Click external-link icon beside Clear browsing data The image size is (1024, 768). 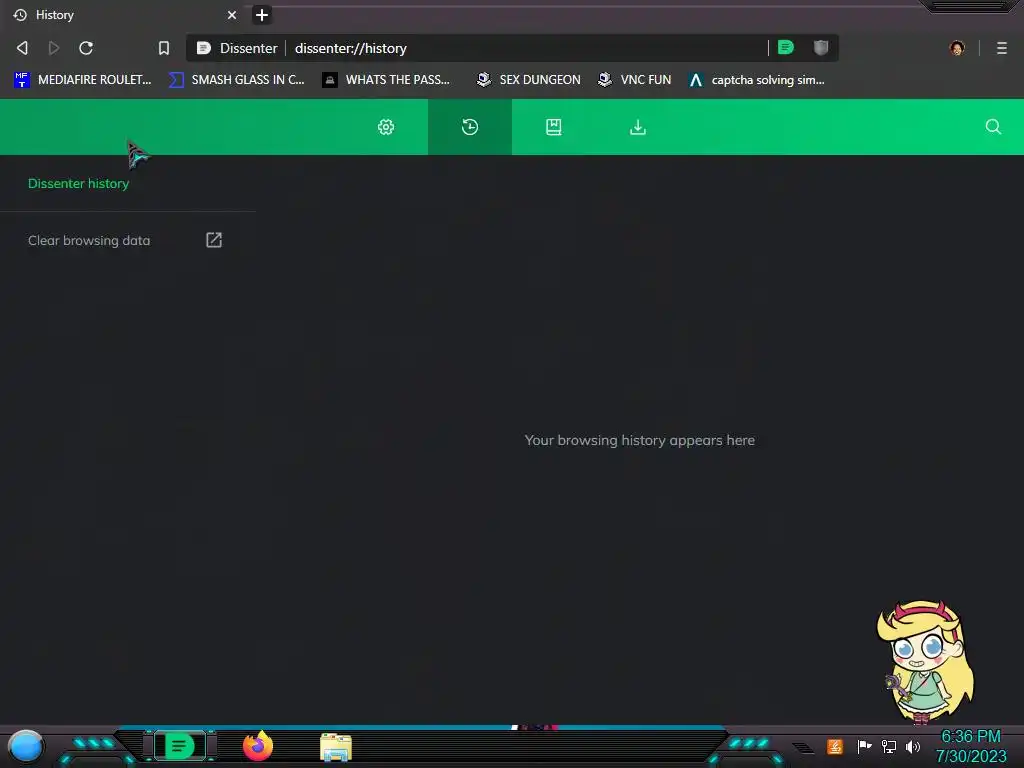pyautogui.click(x=214, y=240)
